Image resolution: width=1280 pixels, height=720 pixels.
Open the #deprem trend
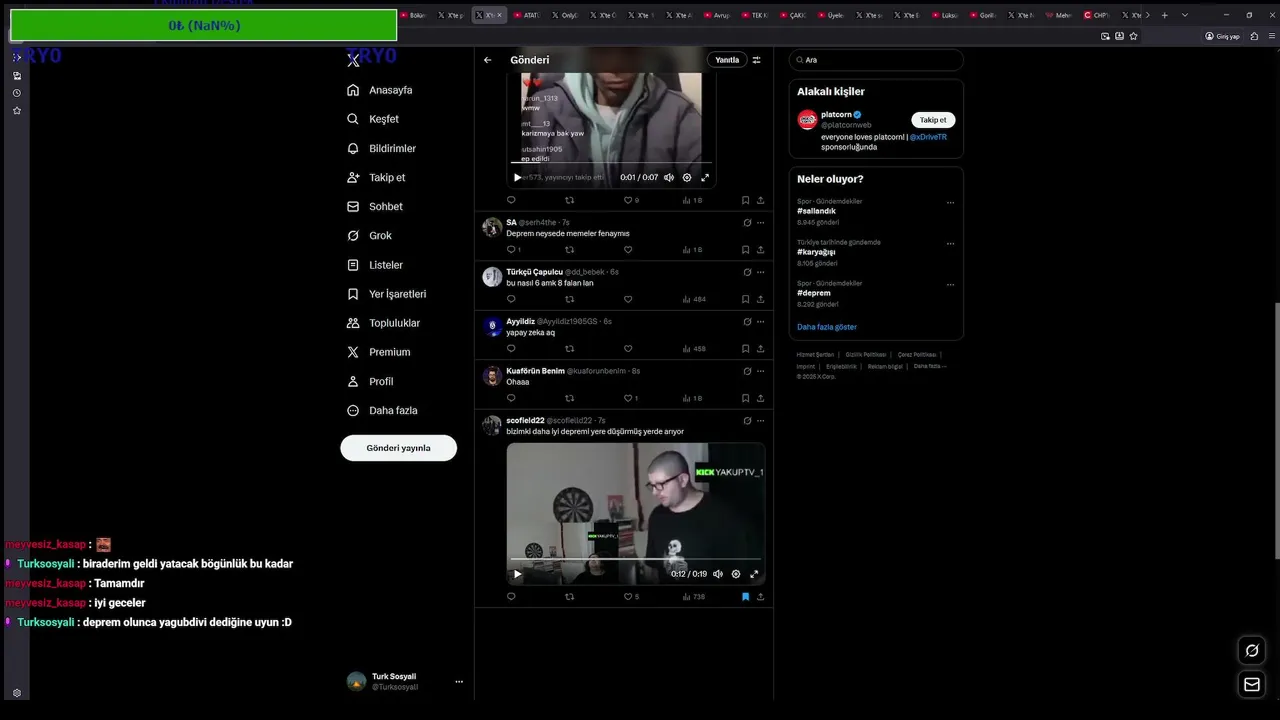pos(814,293)
